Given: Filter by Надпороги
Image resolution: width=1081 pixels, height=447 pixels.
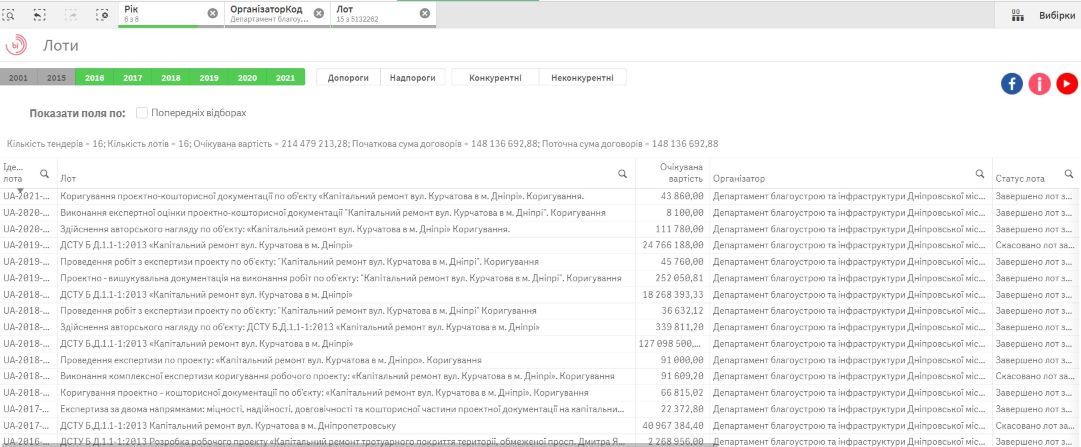Looking at the screenshot, I should click(x=413, y=78).
